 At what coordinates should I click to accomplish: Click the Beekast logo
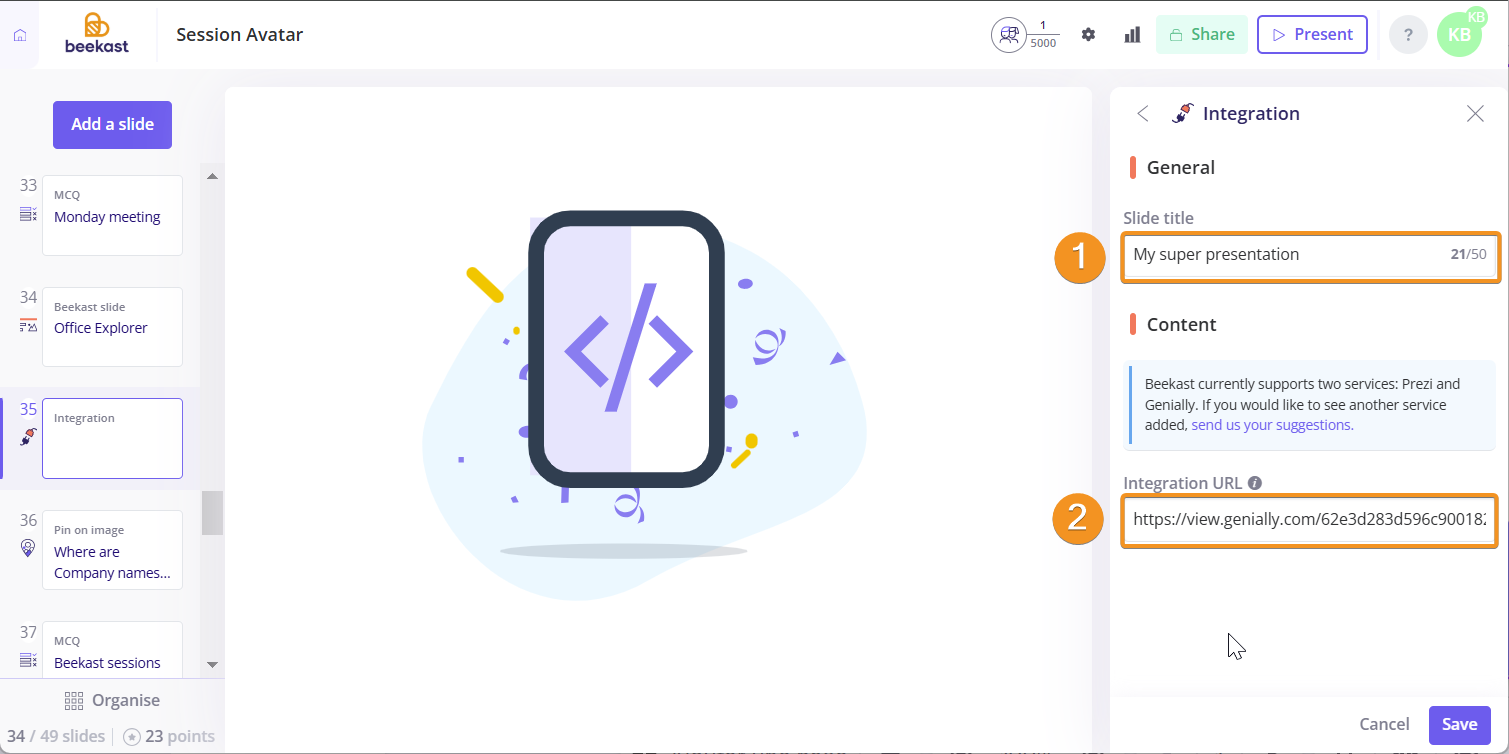point(97,33)
